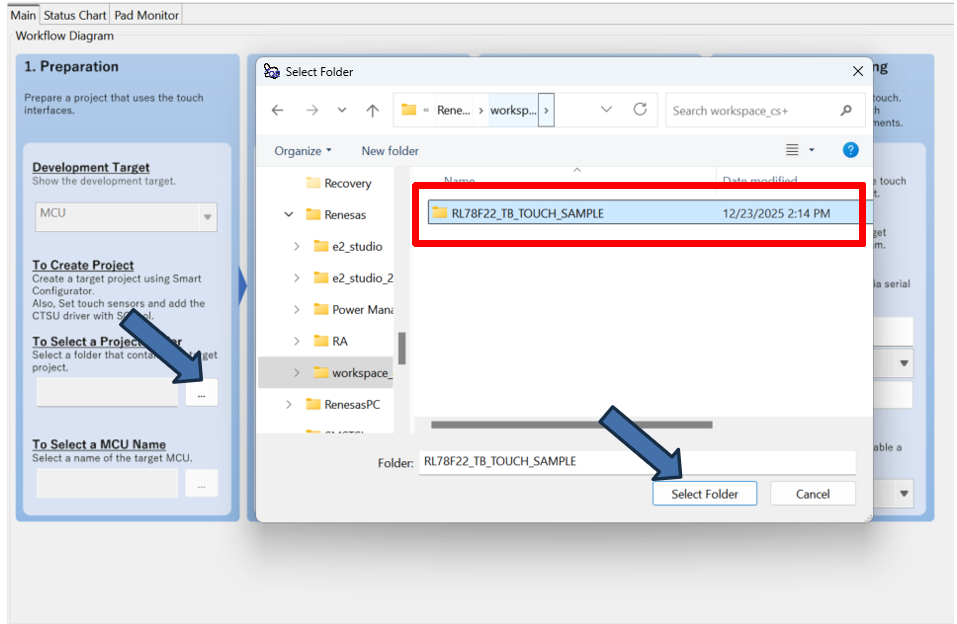Expand the RA tree node
957x624 pixels.
297,341
